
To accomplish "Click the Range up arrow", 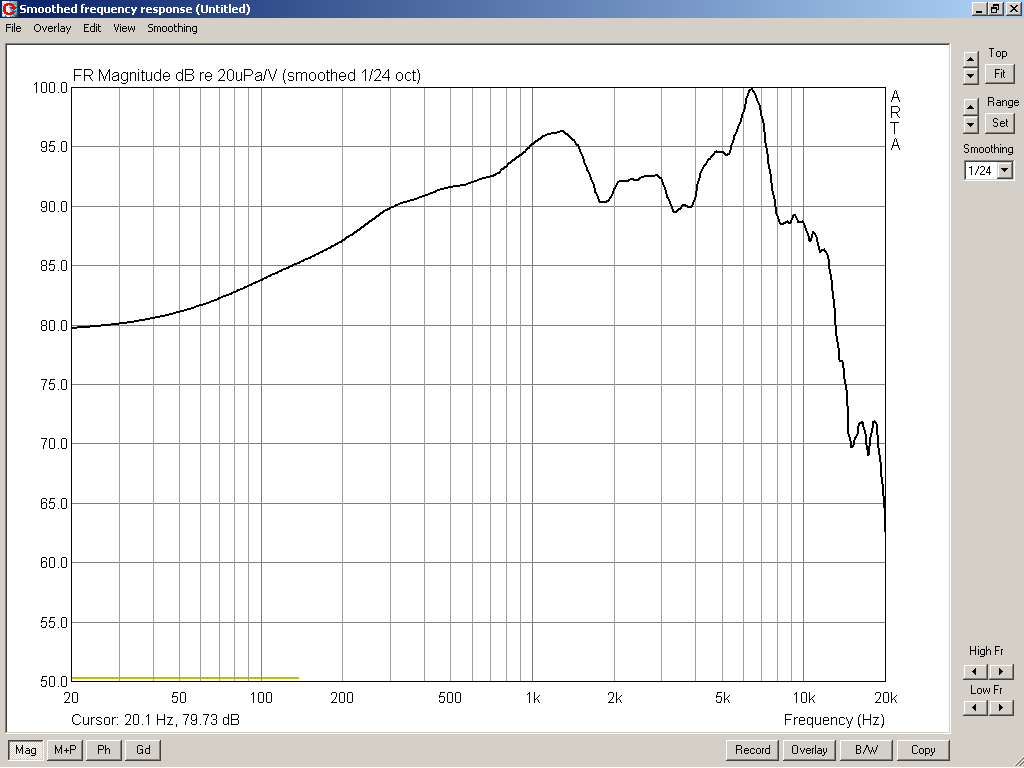I will pyautogui.click(x=970, y=107).
